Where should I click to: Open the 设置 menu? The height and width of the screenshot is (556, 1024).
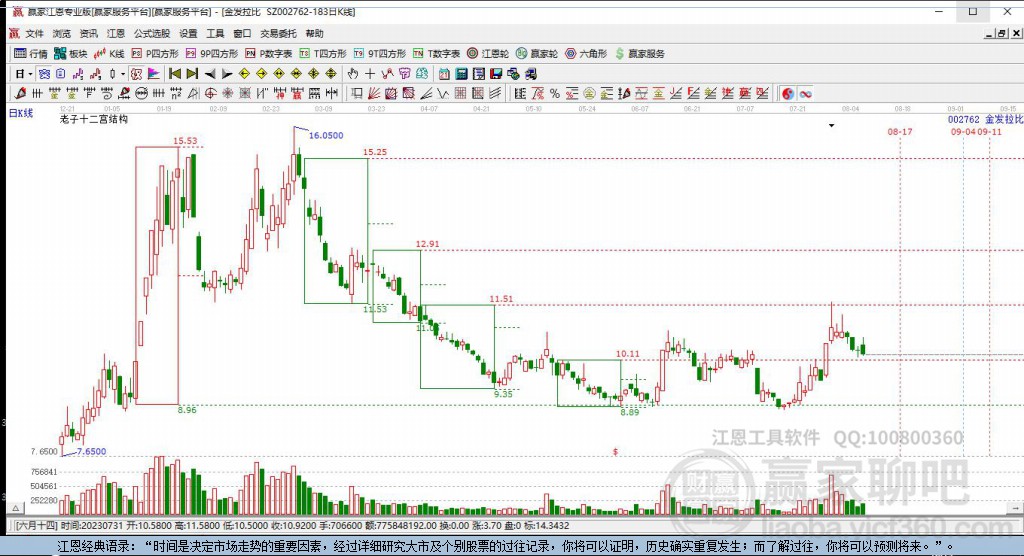(188, 33)
